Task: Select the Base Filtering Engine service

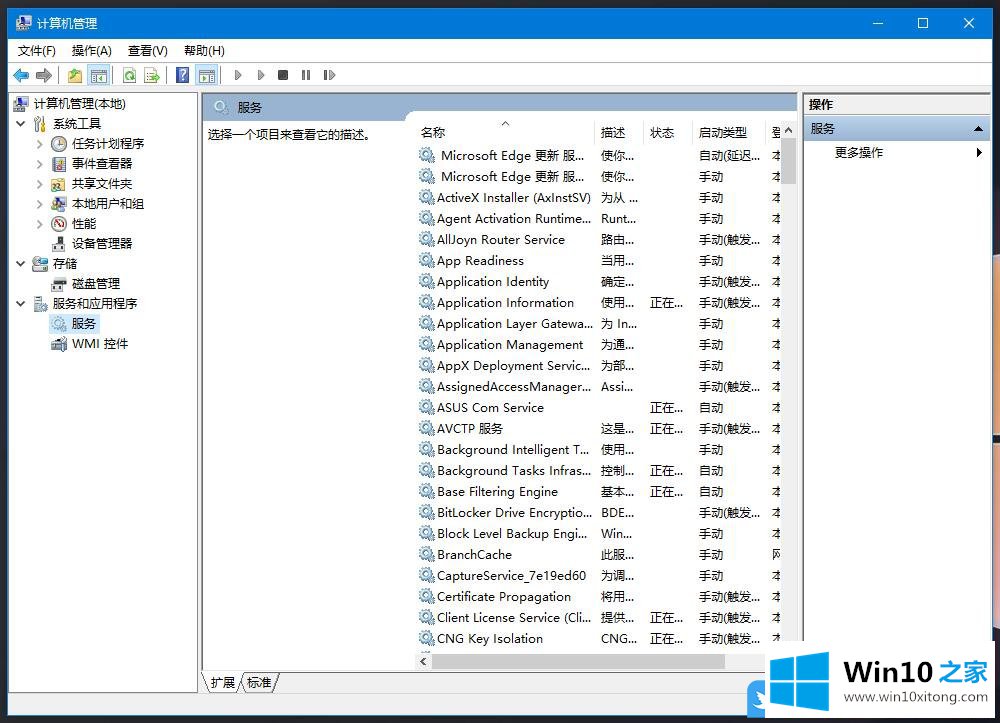Action: (497, 492)
